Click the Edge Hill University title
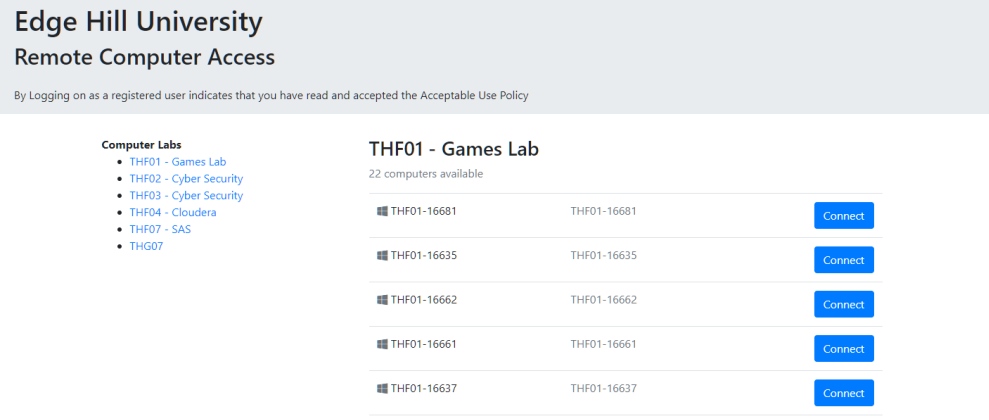Screen dimensions: 989x420 pos(138,22)
